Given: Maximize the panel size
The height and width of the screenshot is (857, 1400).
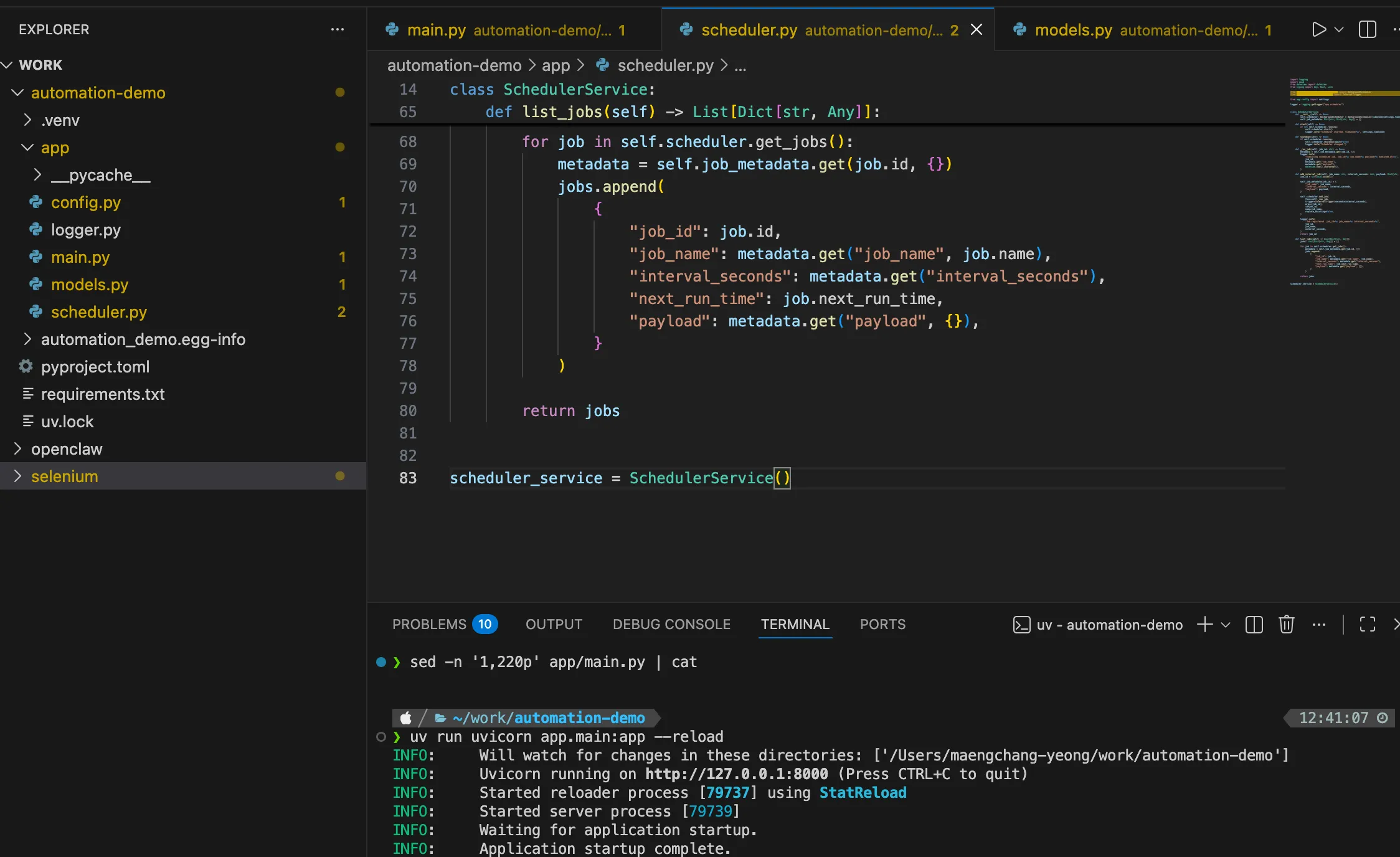Looking at the screenshot, I should tap(1367, 624).
